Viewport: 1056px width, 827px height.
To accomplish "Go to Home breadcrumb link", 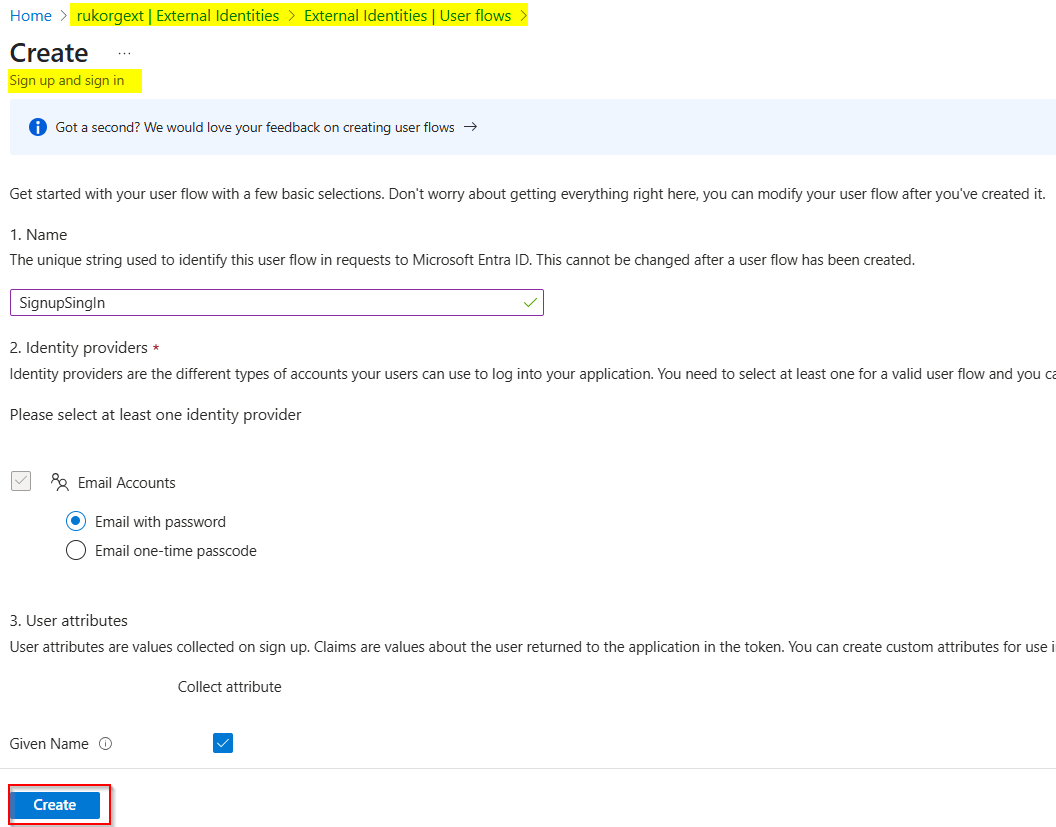I will pyautogui.click(x=30, y=15).
